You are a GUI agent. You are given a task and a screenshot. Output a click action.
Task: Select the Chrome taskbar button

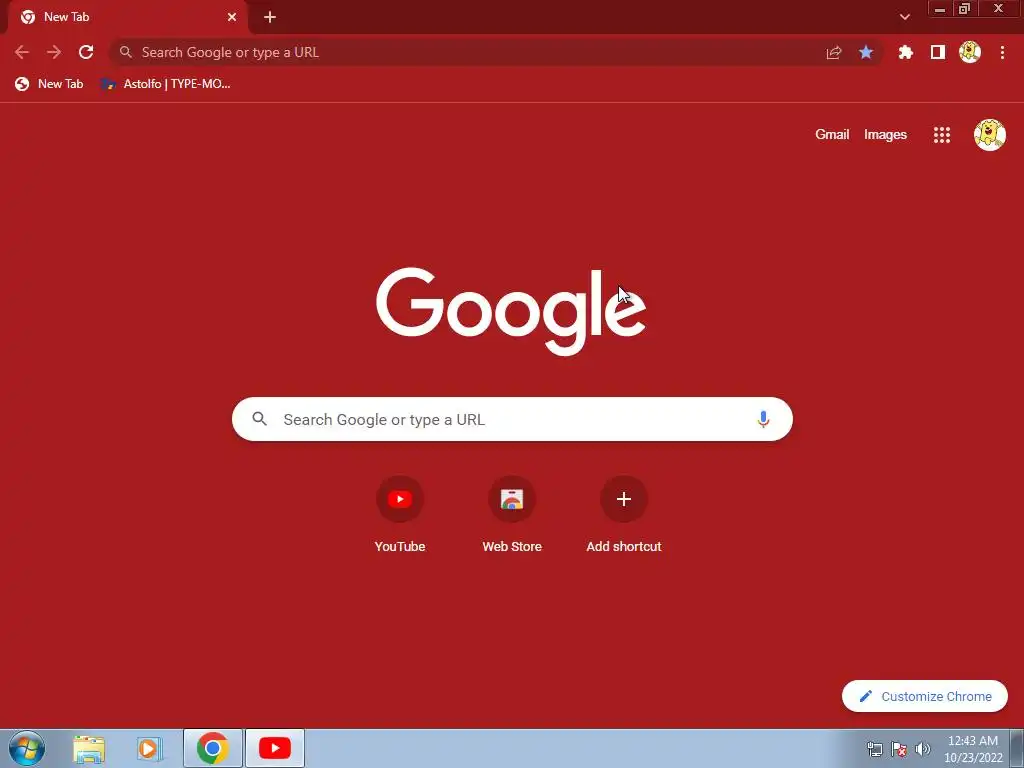(212, 748)
